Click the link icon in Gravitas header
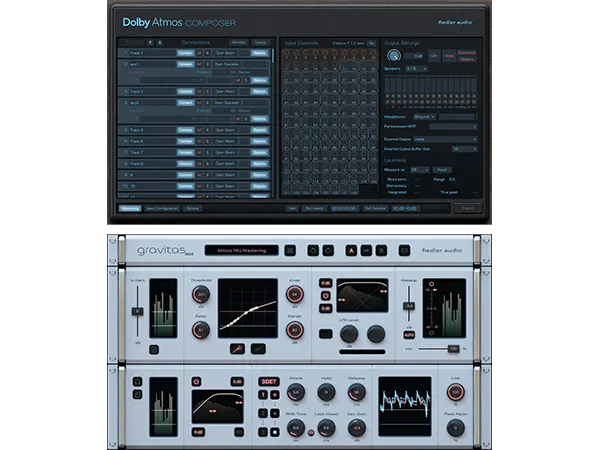Viewport: 600px width, 450px height. tap(404, 251)
